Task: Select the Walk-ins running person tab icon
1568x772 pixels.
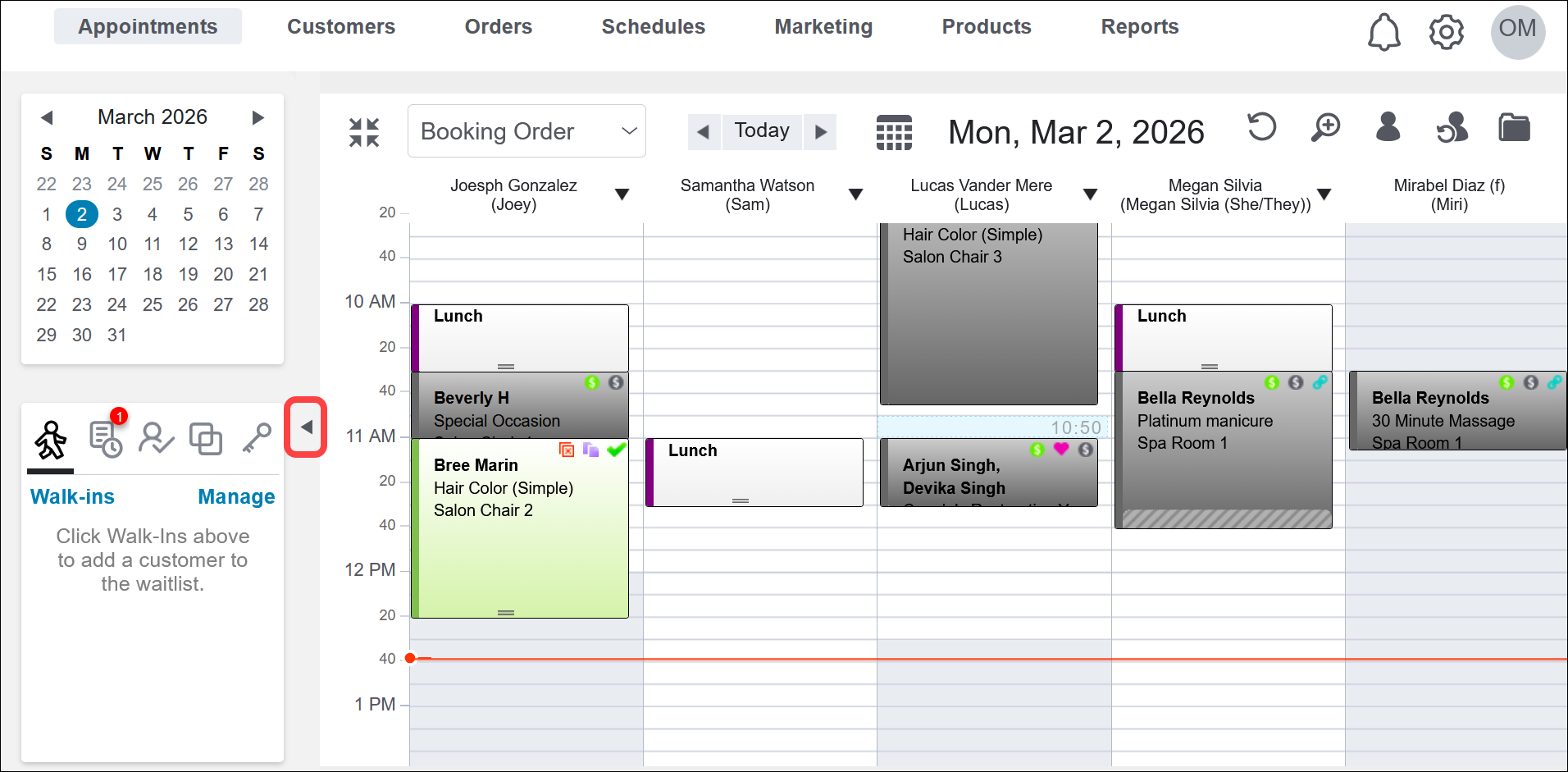Action: (x=51, y=440)
